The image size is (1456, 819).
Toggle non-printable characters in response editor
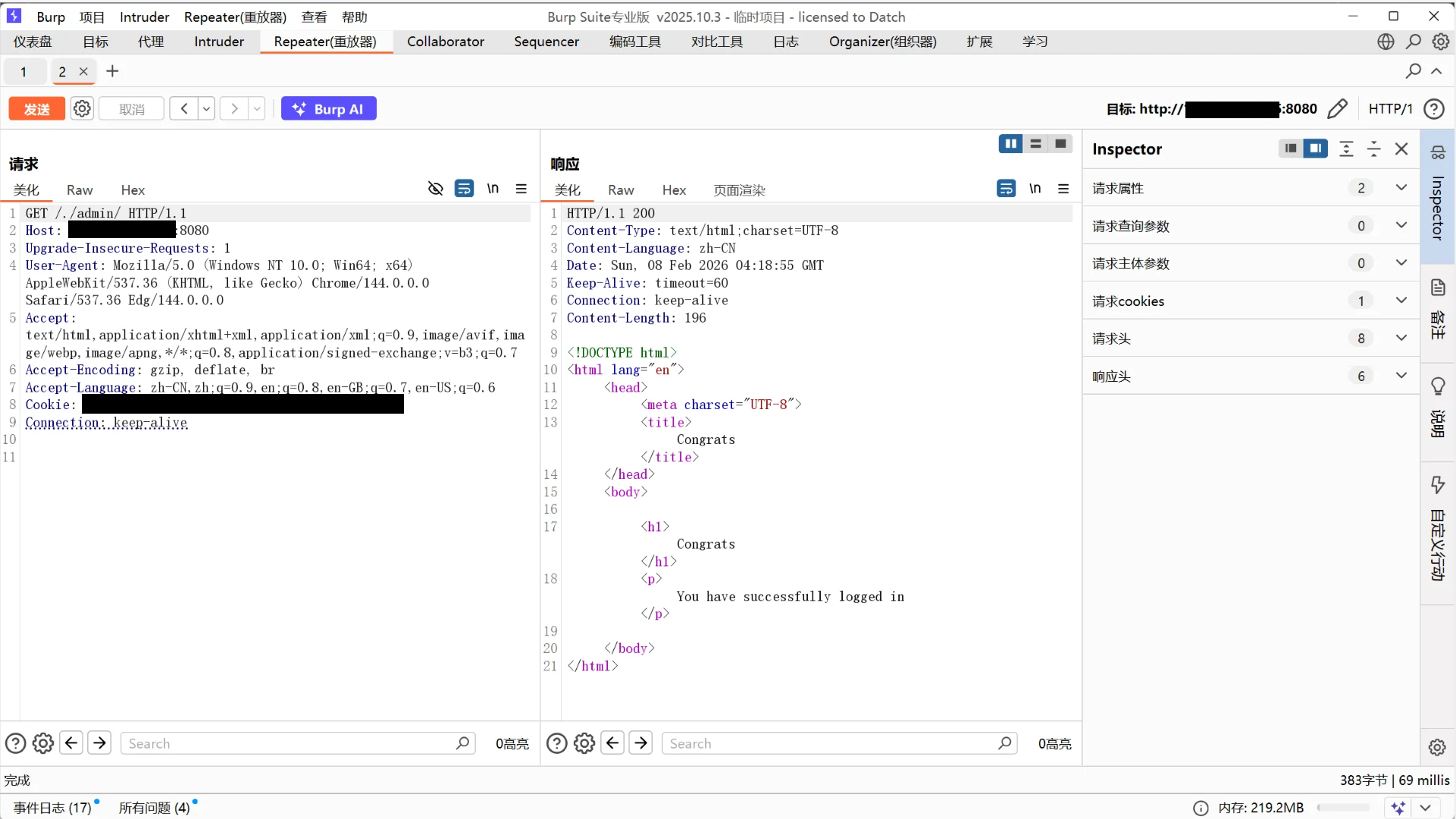(1035, 189)
